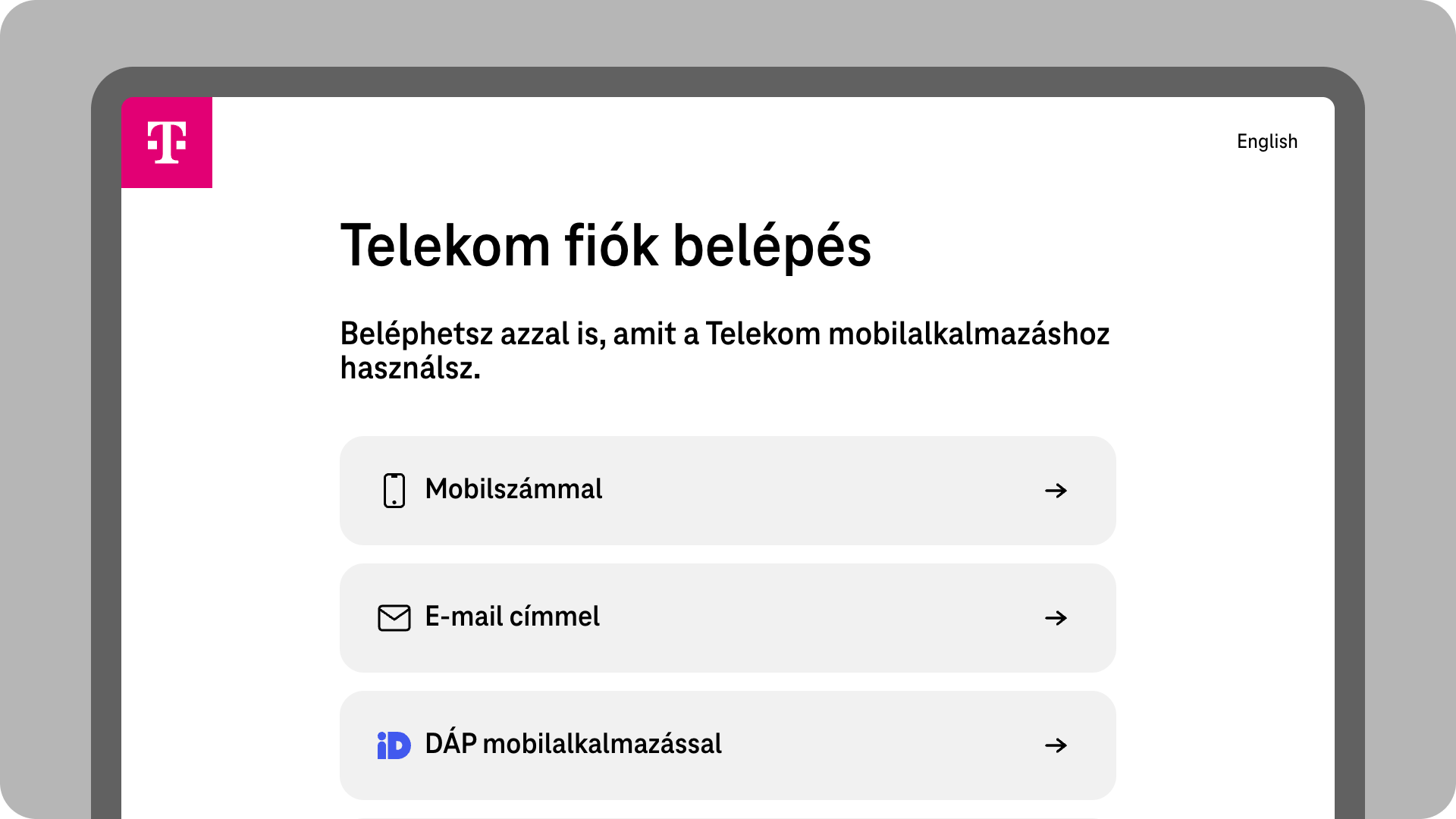Screen dimensions: 1456x819
Task: Switch language via the English link
Action: [x=1266, y=142]
